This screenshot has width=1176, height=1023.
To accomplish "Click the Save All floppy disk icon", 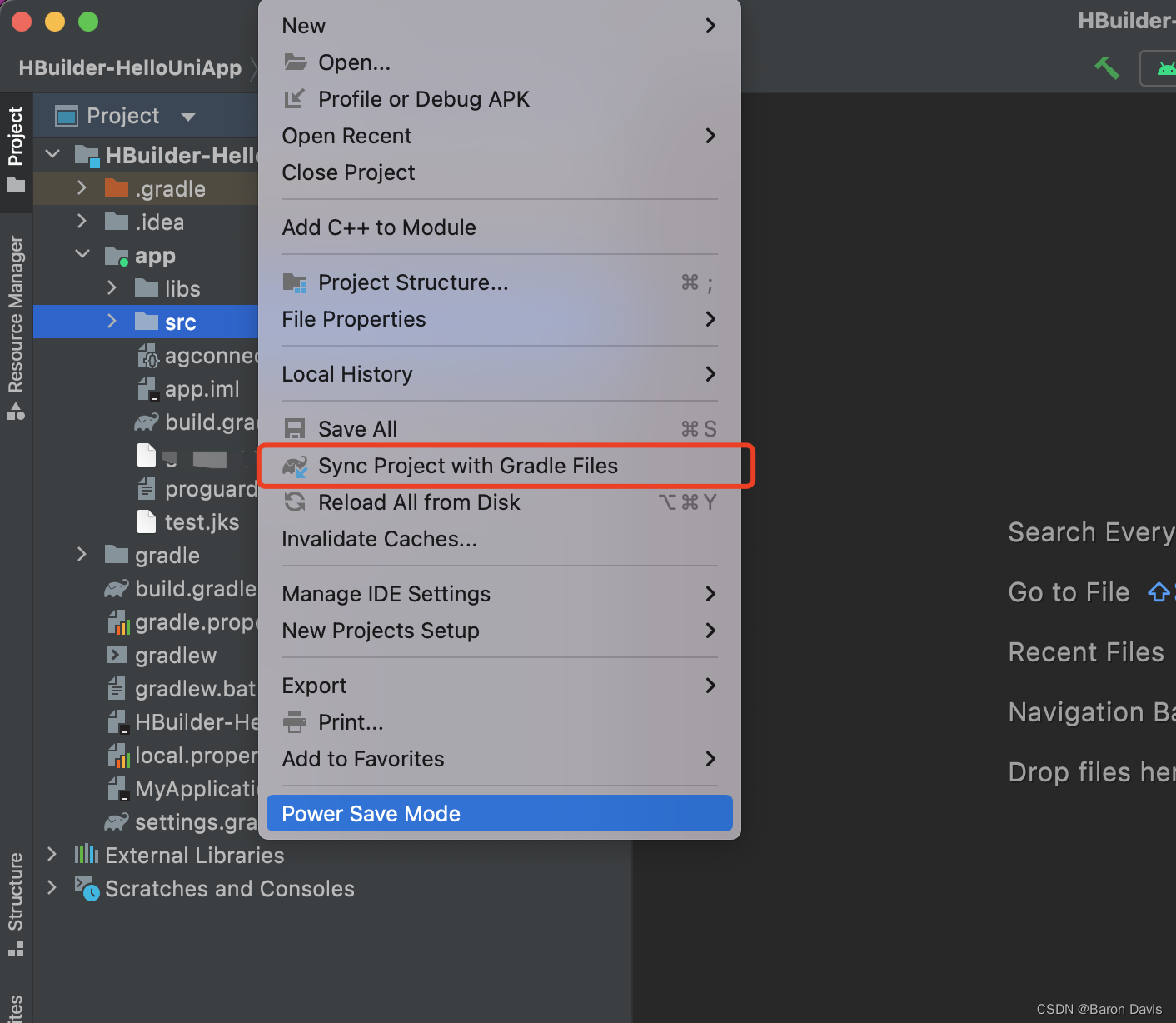I will click(x=295, y=429).
